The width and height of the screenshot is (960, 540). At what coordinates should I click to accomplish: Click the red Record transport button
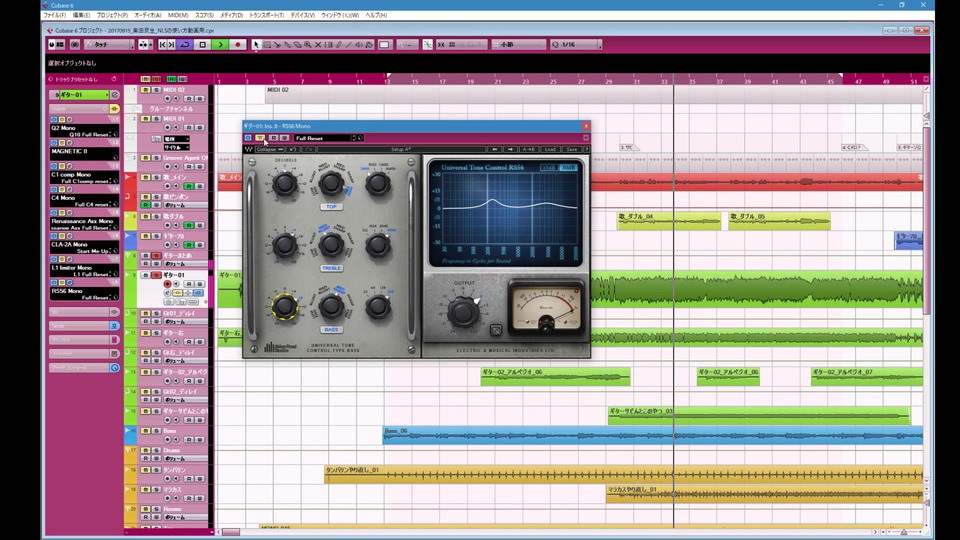pos(238,45)
